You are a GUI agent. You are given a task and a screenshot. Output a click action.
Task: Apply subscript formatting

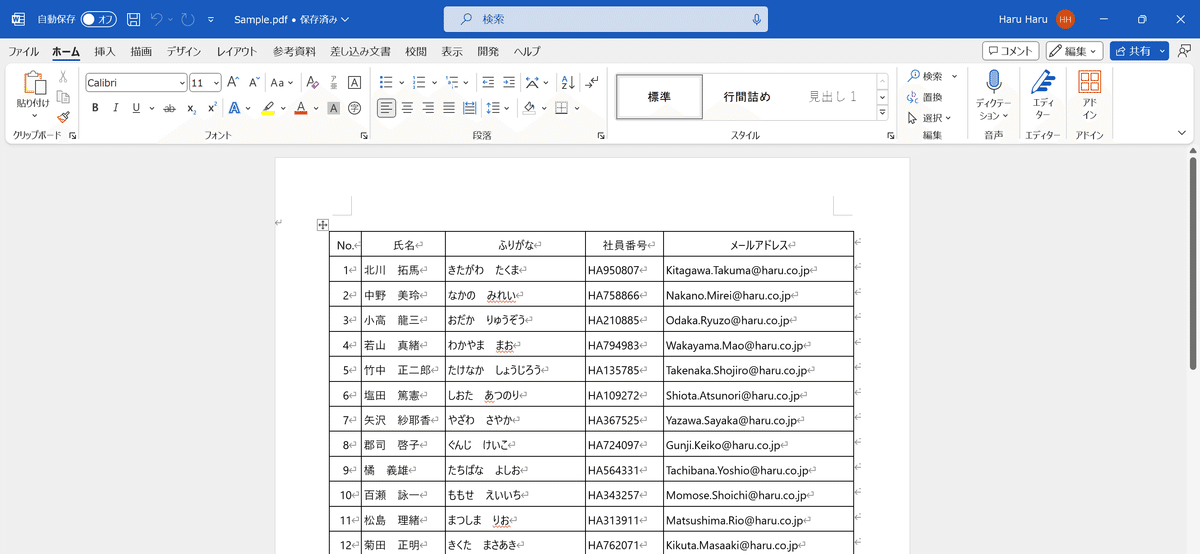(x=191, y=108)
